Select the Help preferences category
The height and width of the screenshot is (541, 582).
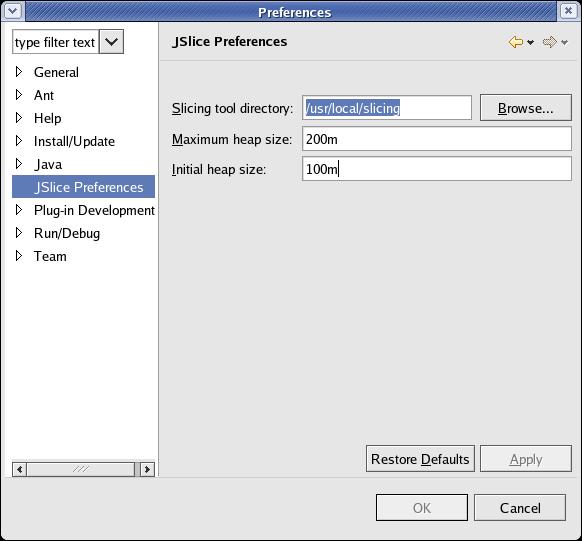pyautogui.click(x=48, y=118)
